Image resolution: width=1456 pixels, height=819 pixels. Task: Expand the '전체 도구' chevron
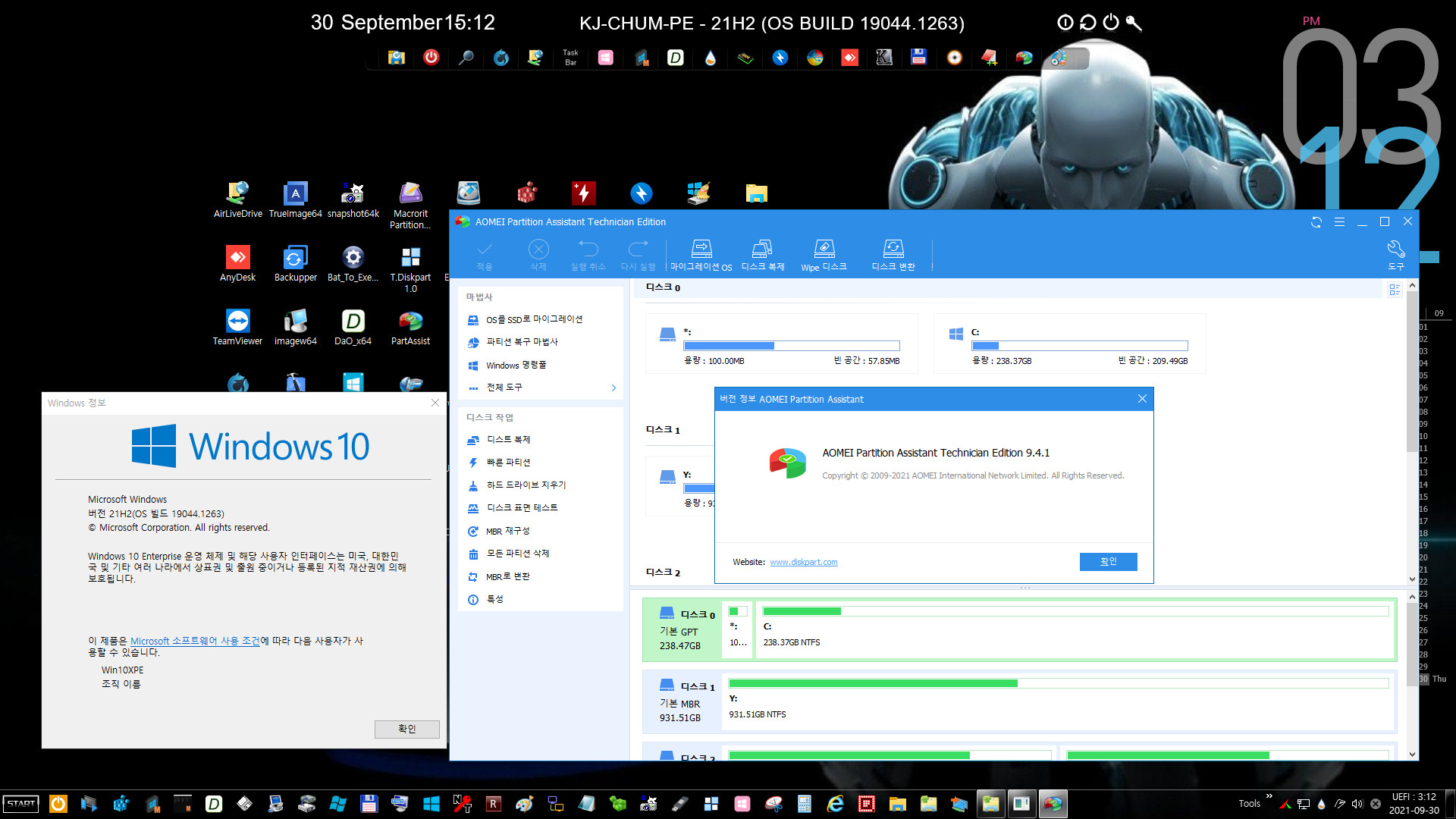(x=613, y=388)
